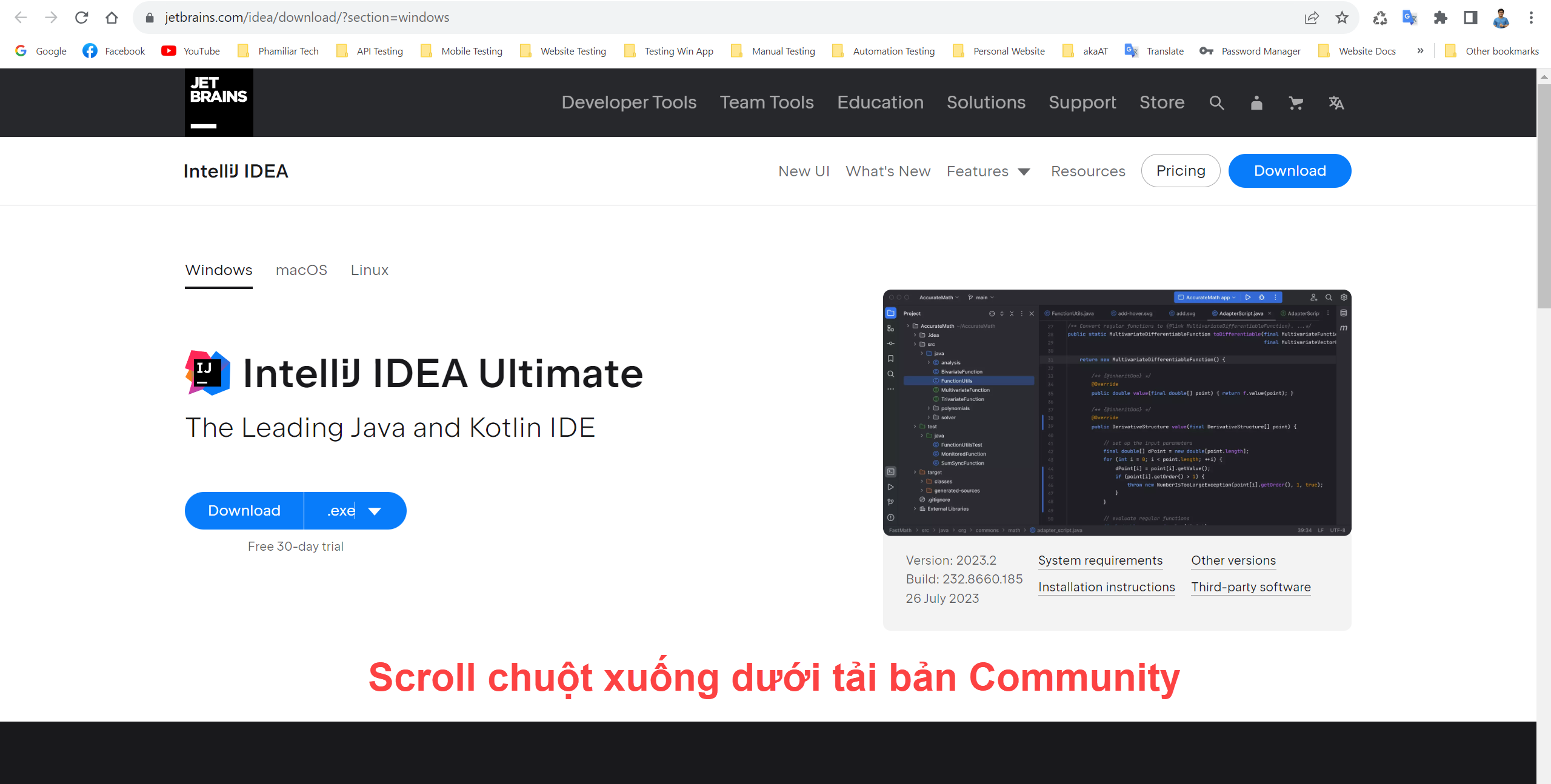
Task: Show hidden bookmarks with double chevron
Action: coord(1420,51)
